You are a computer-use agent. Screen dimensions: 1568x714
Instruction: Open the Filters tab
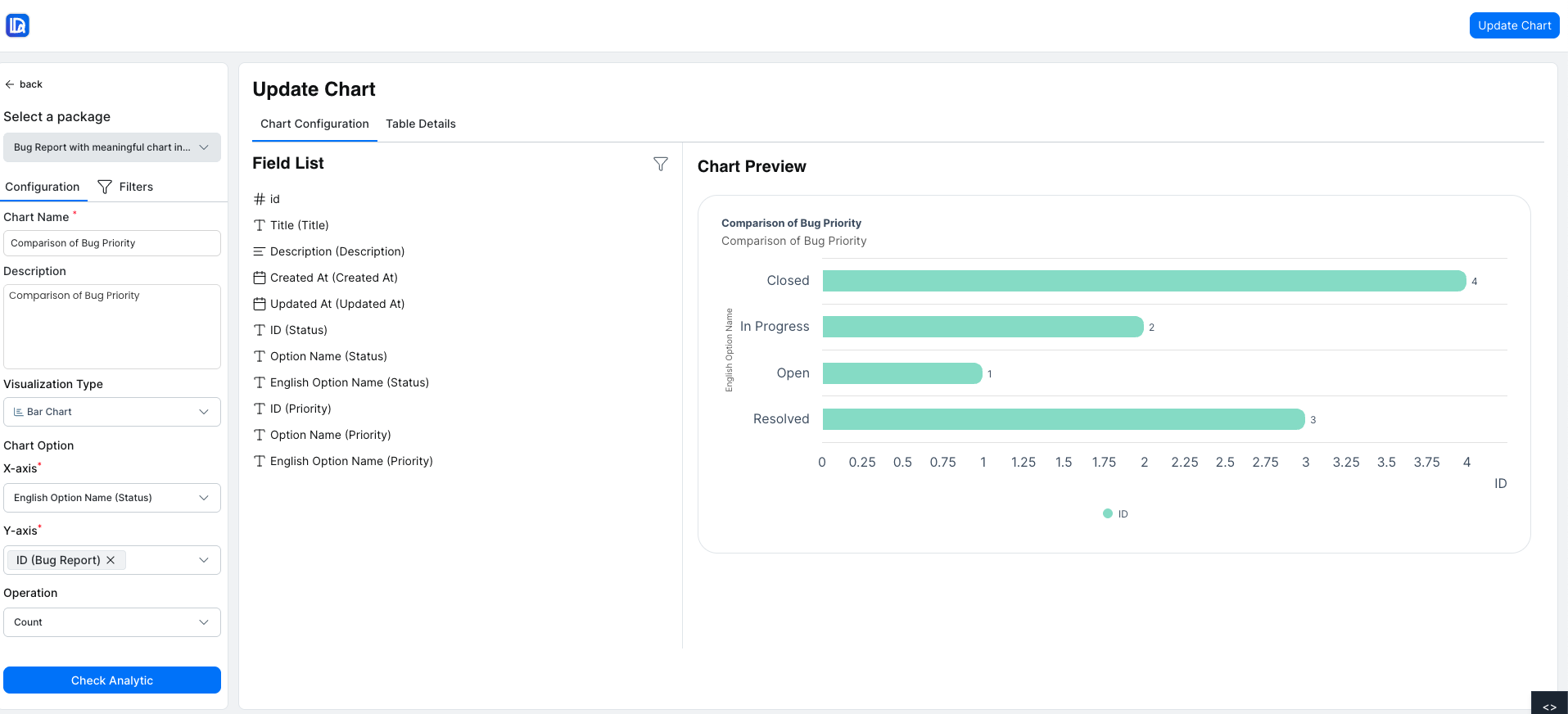tap(126, 187)
